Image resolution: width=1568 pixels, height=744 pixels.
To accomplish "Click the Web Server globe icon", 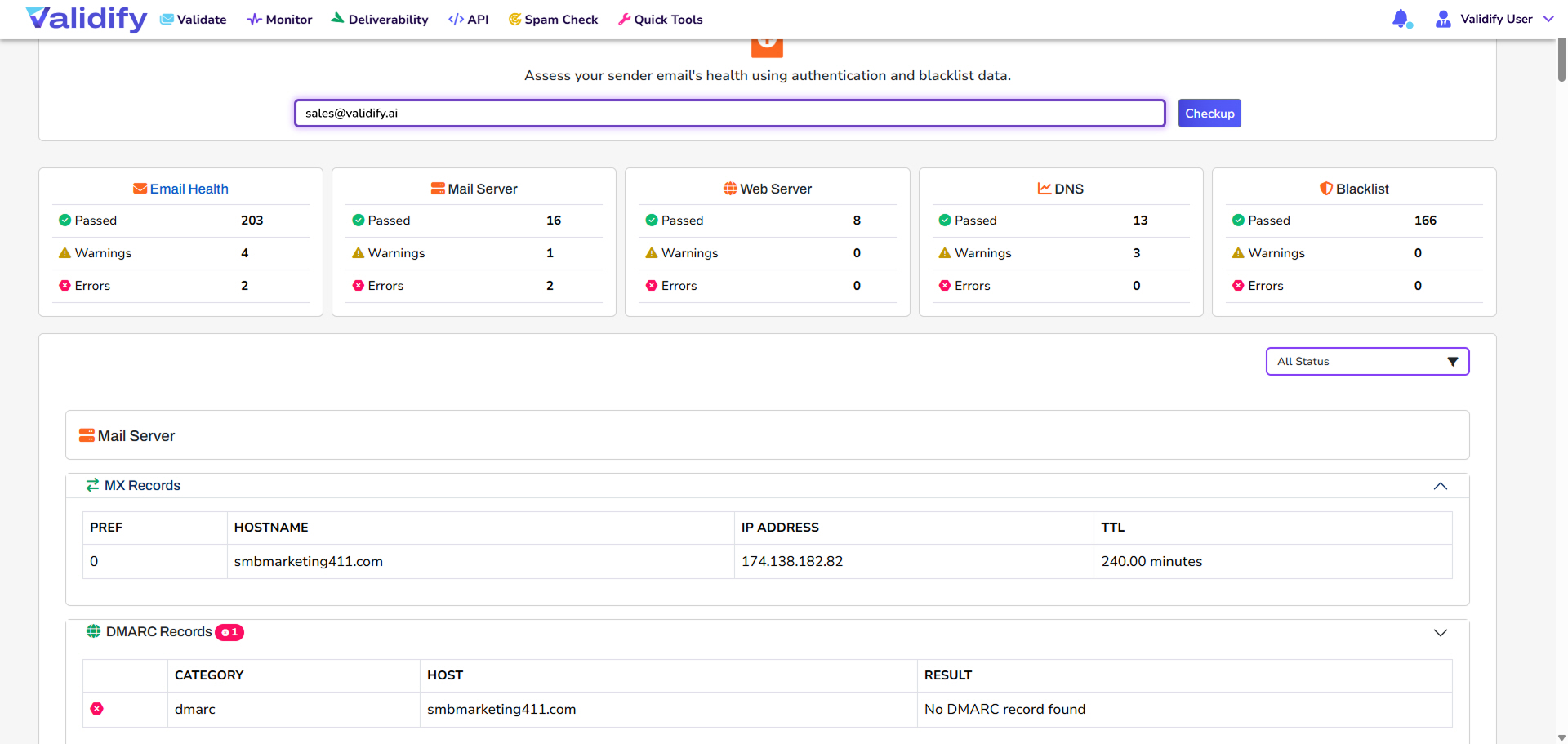I will (730, 189).
